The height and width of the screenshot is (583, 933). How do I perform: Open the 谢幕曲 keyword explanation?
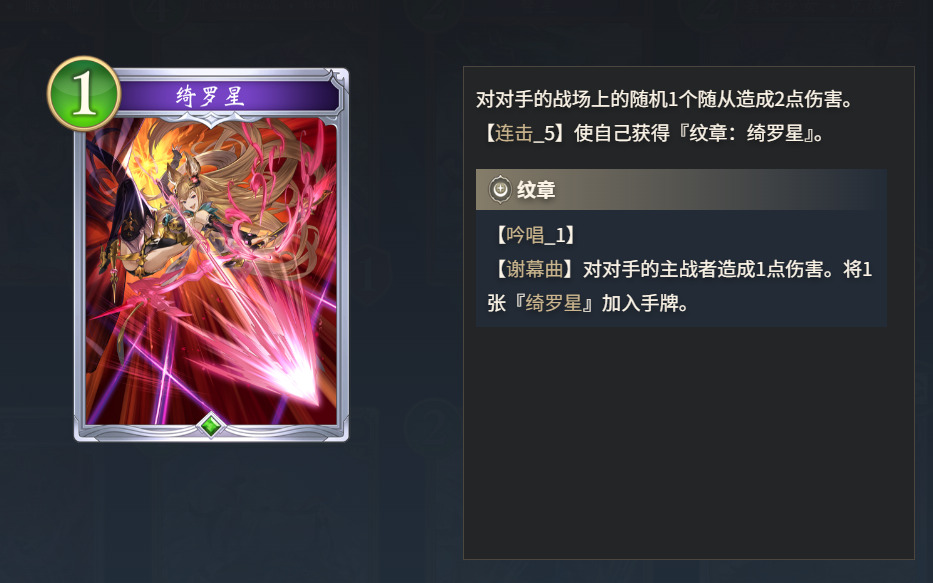click(x=534, y=269)
